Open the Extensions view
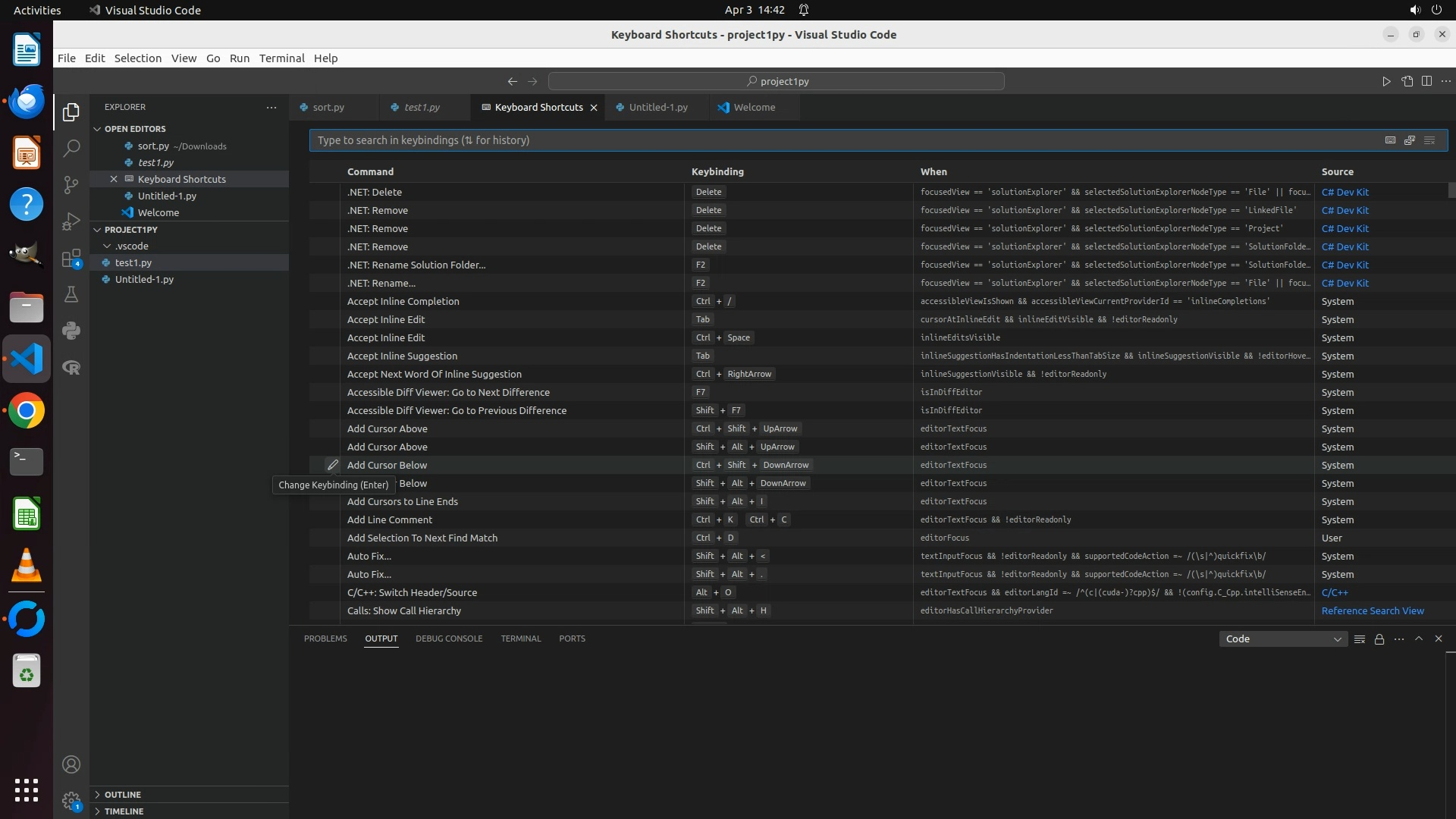The height and width of the screenshot is (819, 1456). pyautogui.click(x=71, y=259)
